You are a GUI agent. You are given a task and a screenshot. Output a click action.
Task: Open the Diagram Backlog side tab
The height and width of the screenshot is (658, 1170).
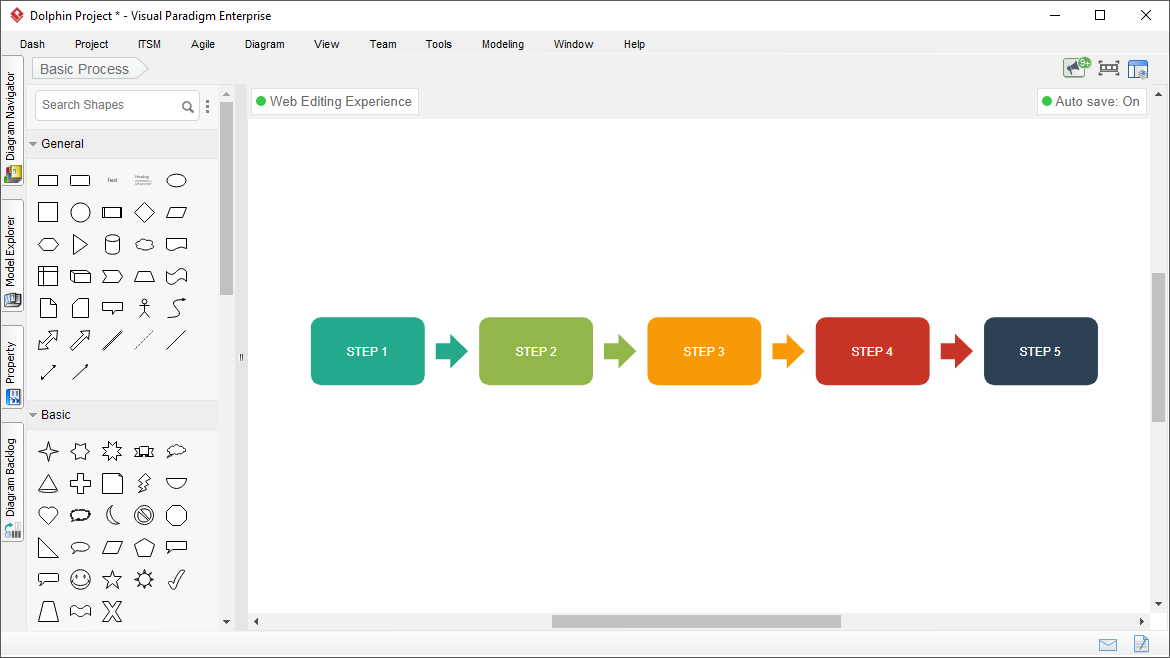(x=12, y=482)
